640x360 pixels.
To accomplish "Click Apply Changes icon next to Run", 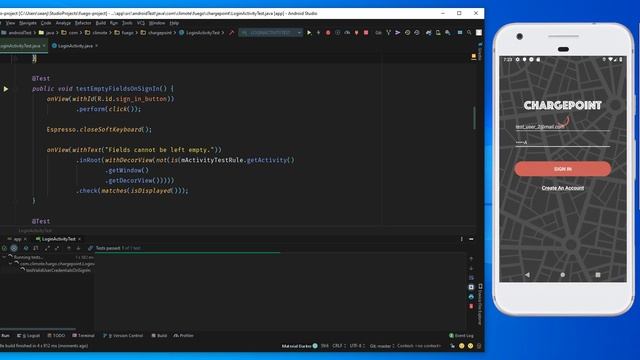I will point(318,33).
